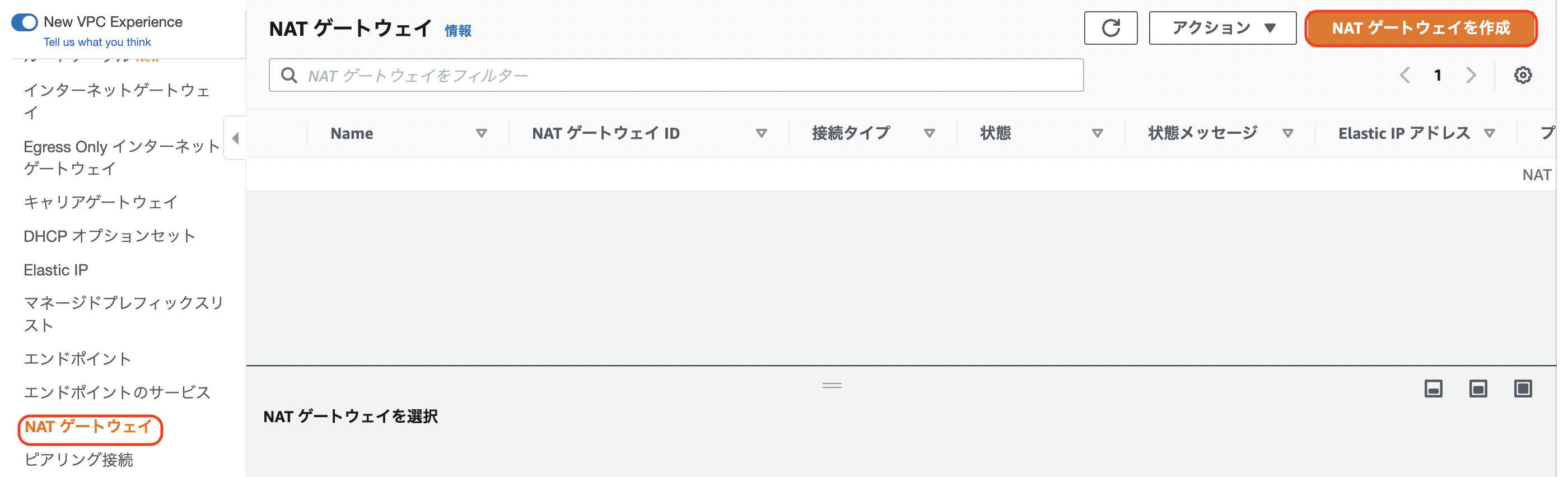
Task: Select page 1 in pagination
Action: 1438,75
